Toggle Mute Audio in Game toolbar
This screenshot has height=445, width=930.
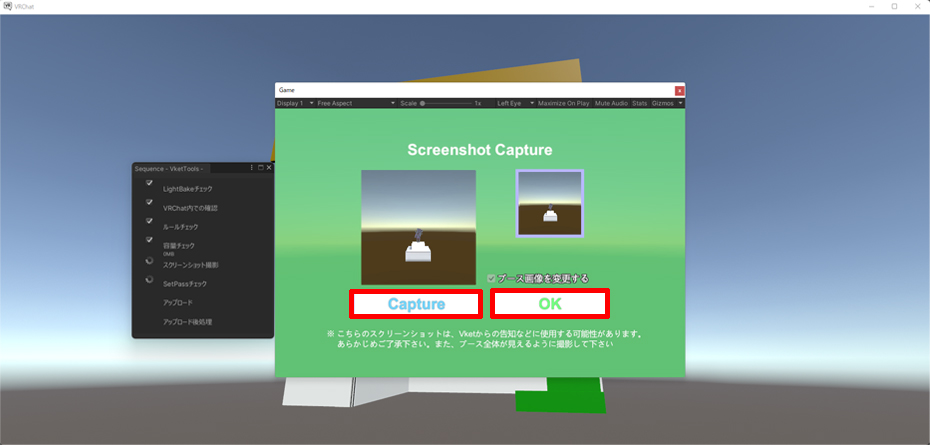click(x=611, y=103)
